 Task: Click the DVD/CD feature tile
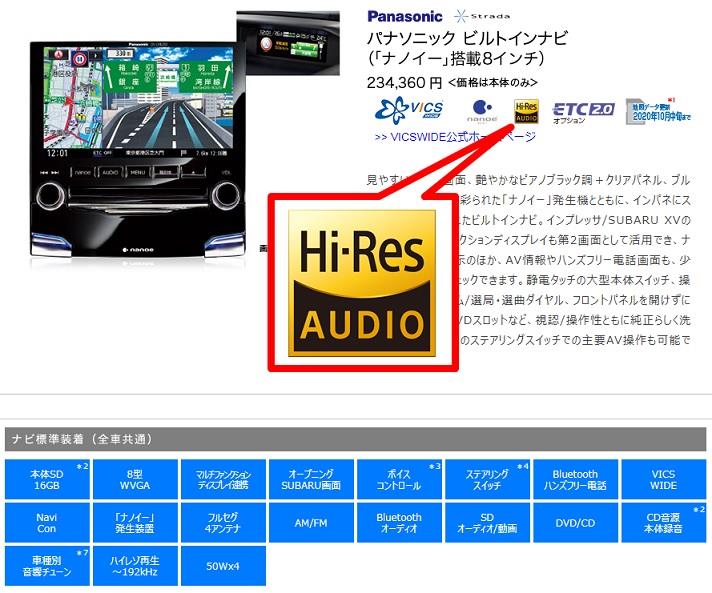click(x=576, y=523)
